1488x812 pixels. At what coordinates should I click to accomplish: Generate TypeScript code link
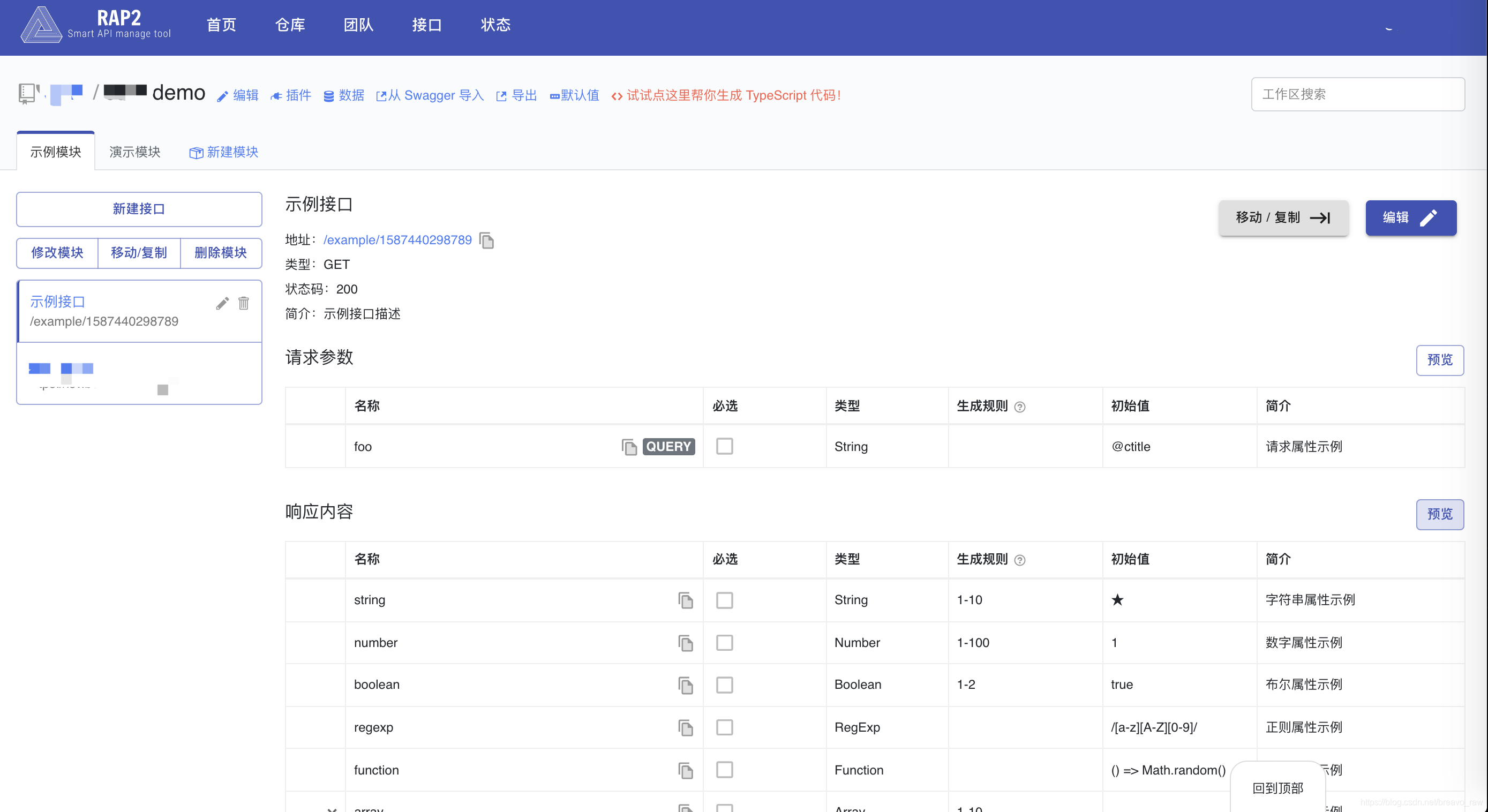click(726, 95)
